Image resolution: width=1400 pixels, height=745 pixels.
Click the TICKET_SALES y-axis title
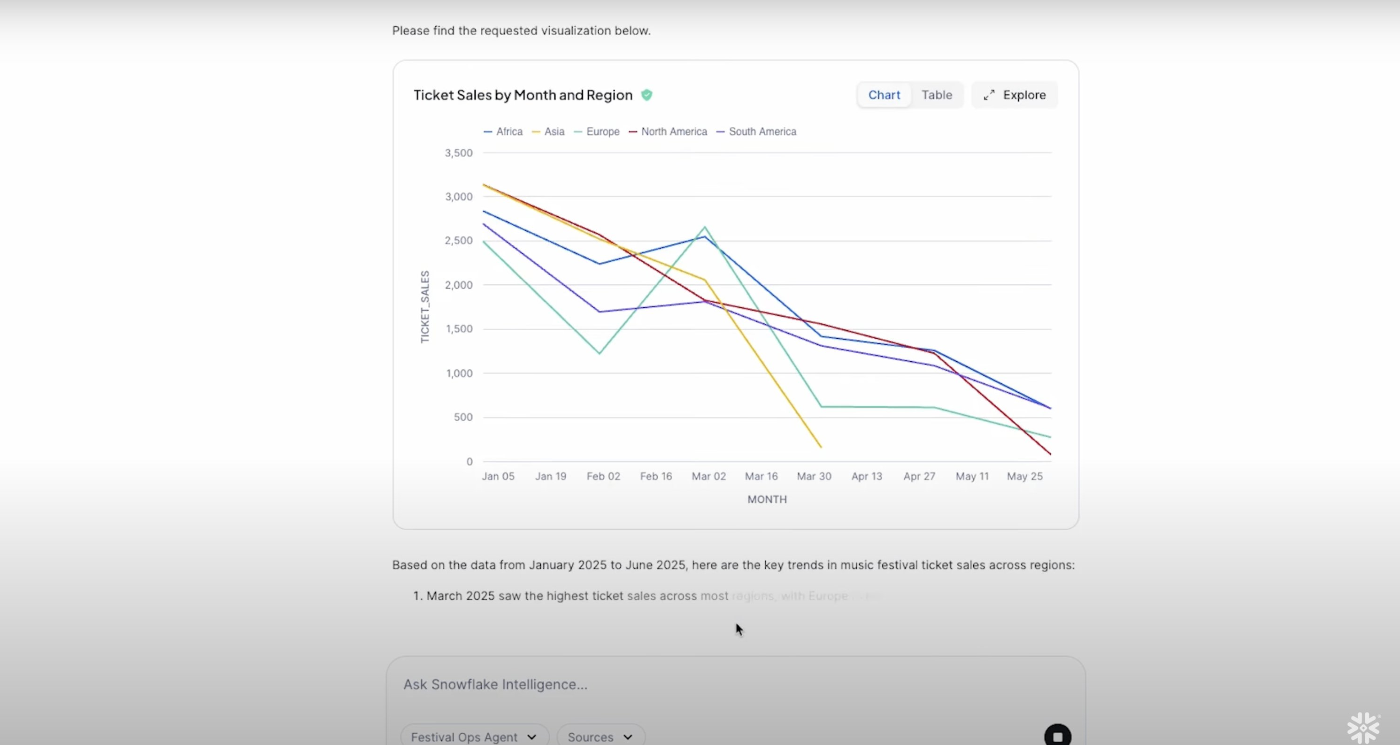pos(425,307)
